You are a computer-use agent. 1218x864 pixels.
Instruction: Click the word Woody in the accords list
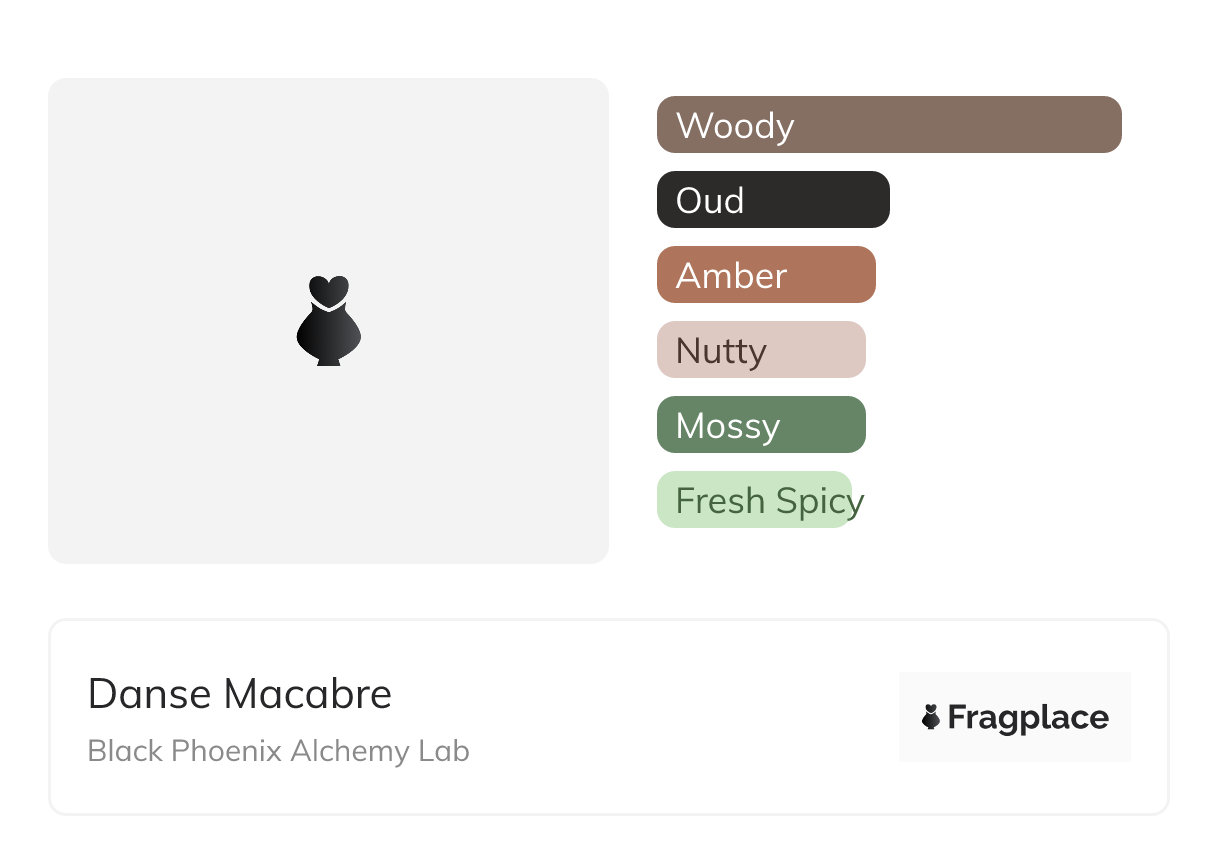tap(735, 126)
